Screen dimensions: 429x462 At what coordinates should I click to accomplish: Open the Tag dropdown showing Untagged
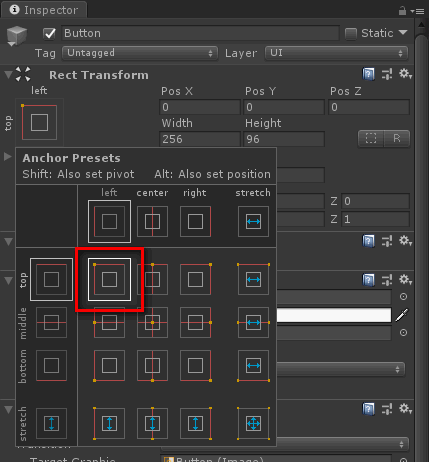coord(140,53)
